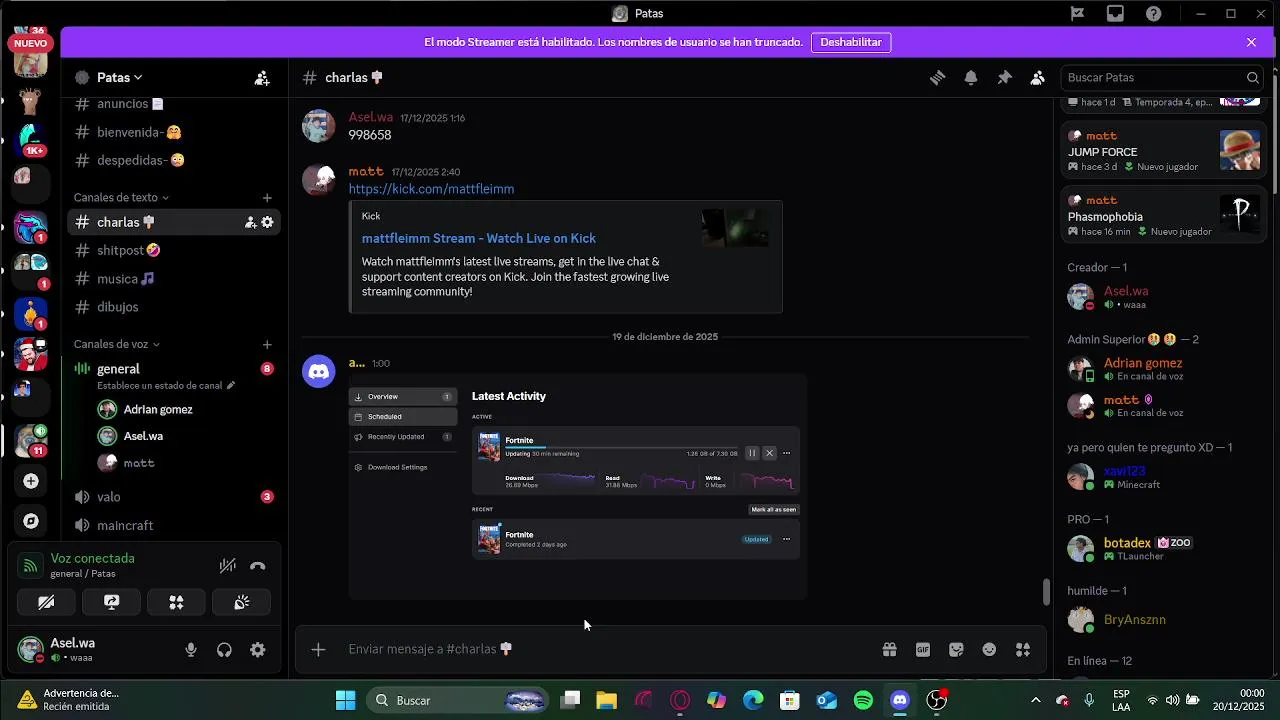Show hidden tray icons chevron
This screenshot has height=720, width=1280.
(x=1035, y=700)
